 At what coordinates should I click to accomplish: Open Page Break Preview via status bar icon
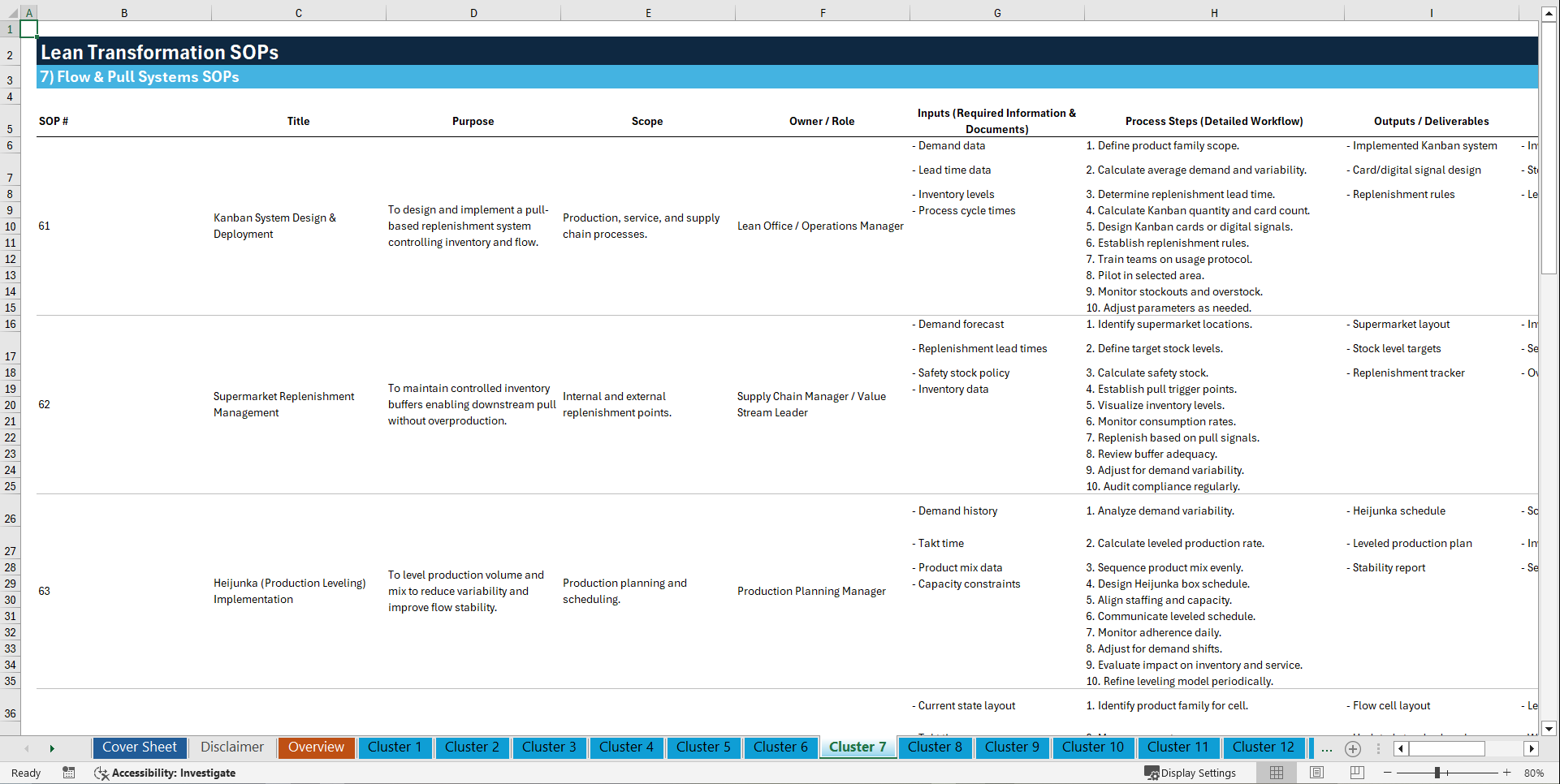(1356, 773)
